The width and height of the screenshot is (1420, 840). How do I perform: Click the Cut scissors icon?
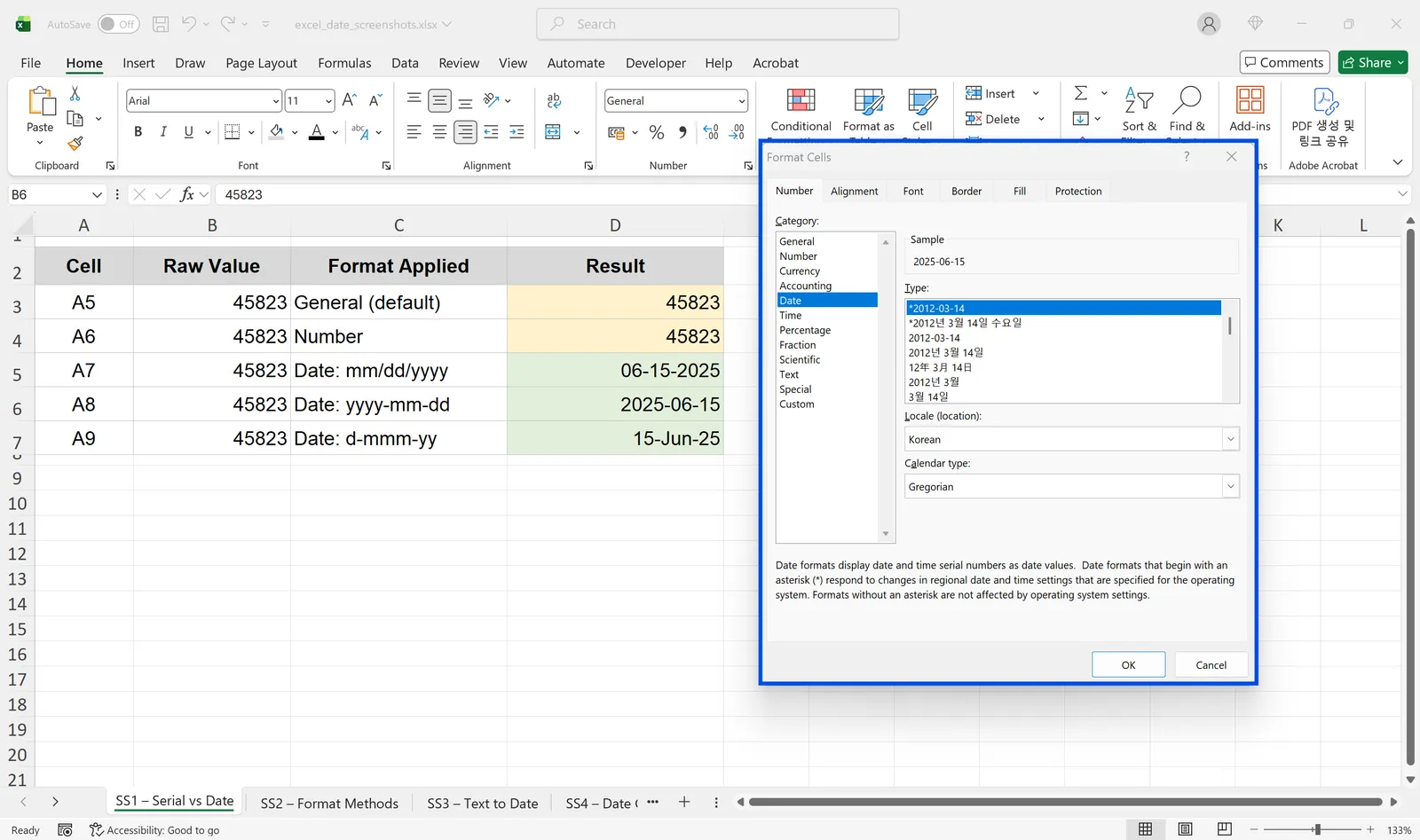75,93
